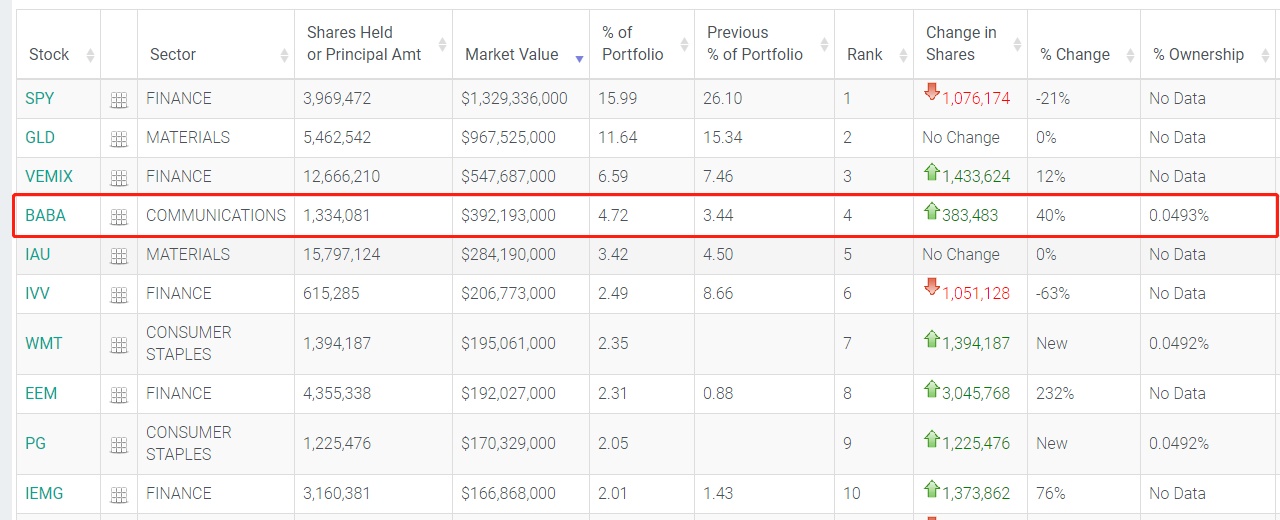The width and height of the screenshot is (1280, 520).
Task: Open the BABA ticker link
Action: point(45,215)
